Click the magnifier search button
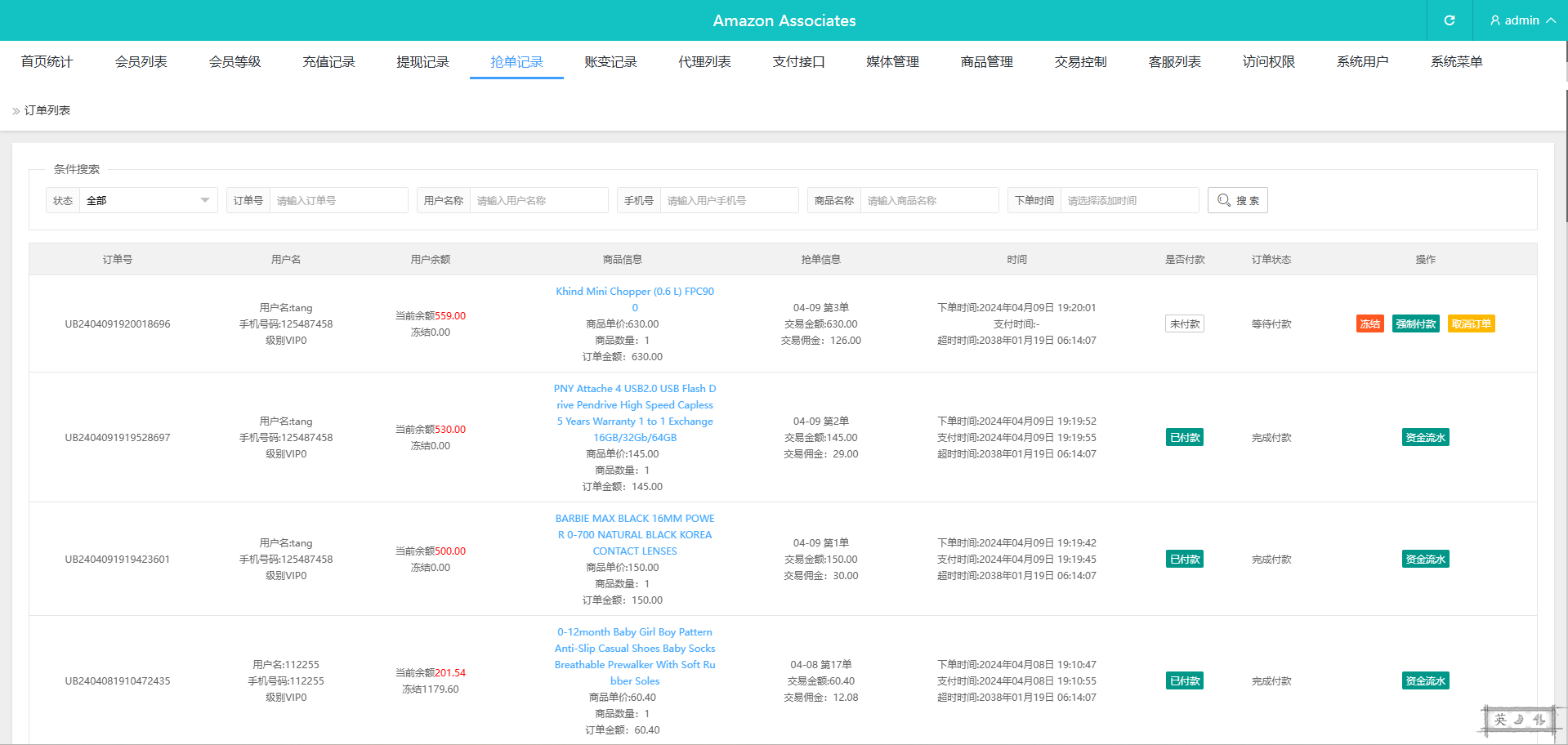 click(1237, 200)
